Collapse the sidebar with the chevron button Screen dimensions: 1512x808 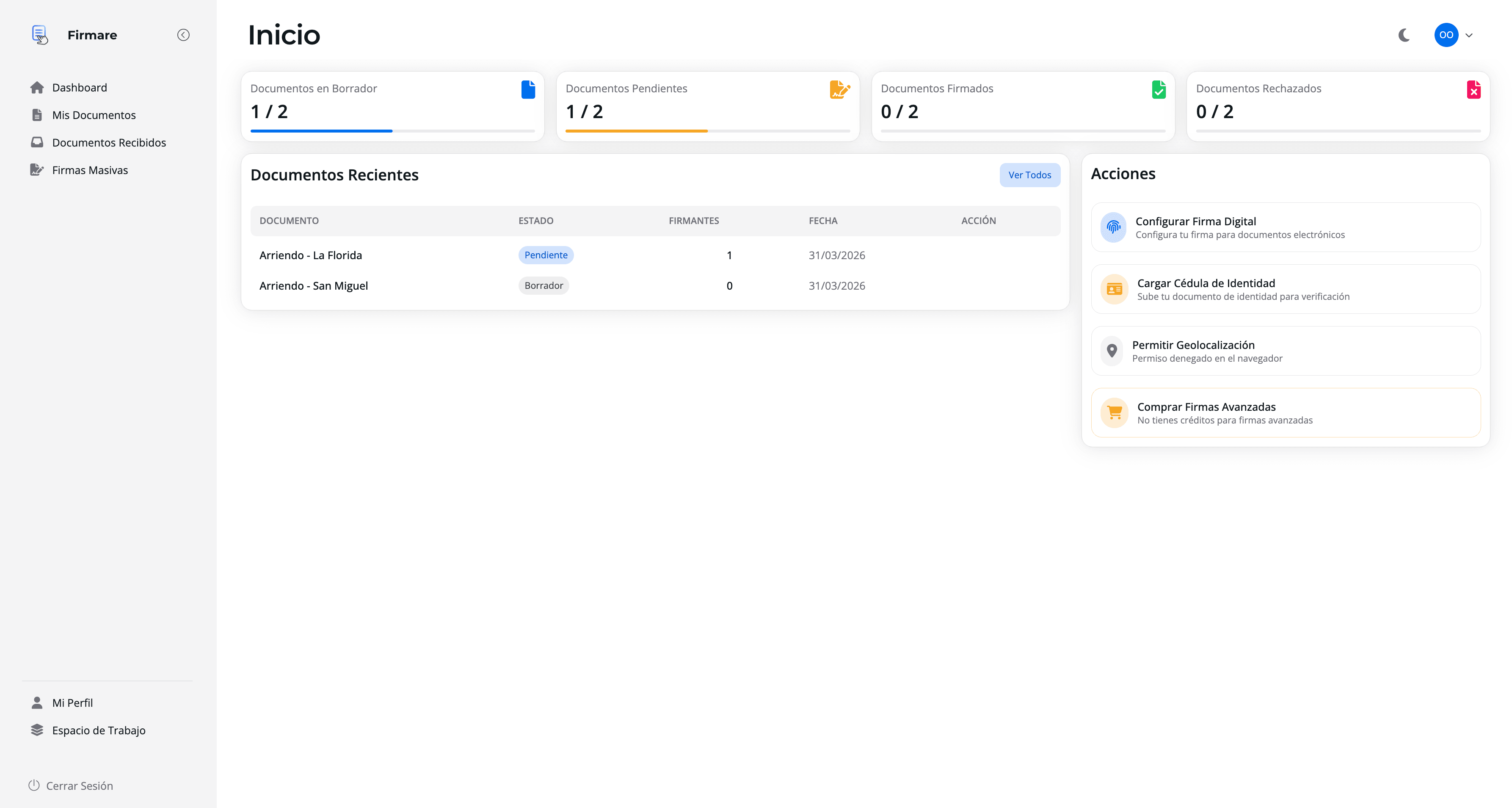pyautogui.click(x=183, y=35)
